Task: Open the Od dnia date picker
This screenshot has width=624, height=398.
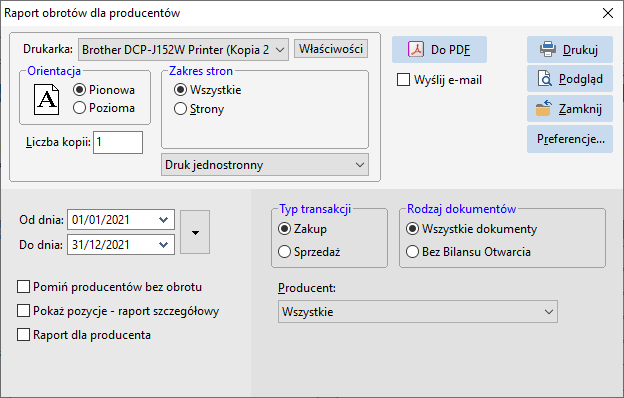Action: pyautogui.click(x=163, y=220)
